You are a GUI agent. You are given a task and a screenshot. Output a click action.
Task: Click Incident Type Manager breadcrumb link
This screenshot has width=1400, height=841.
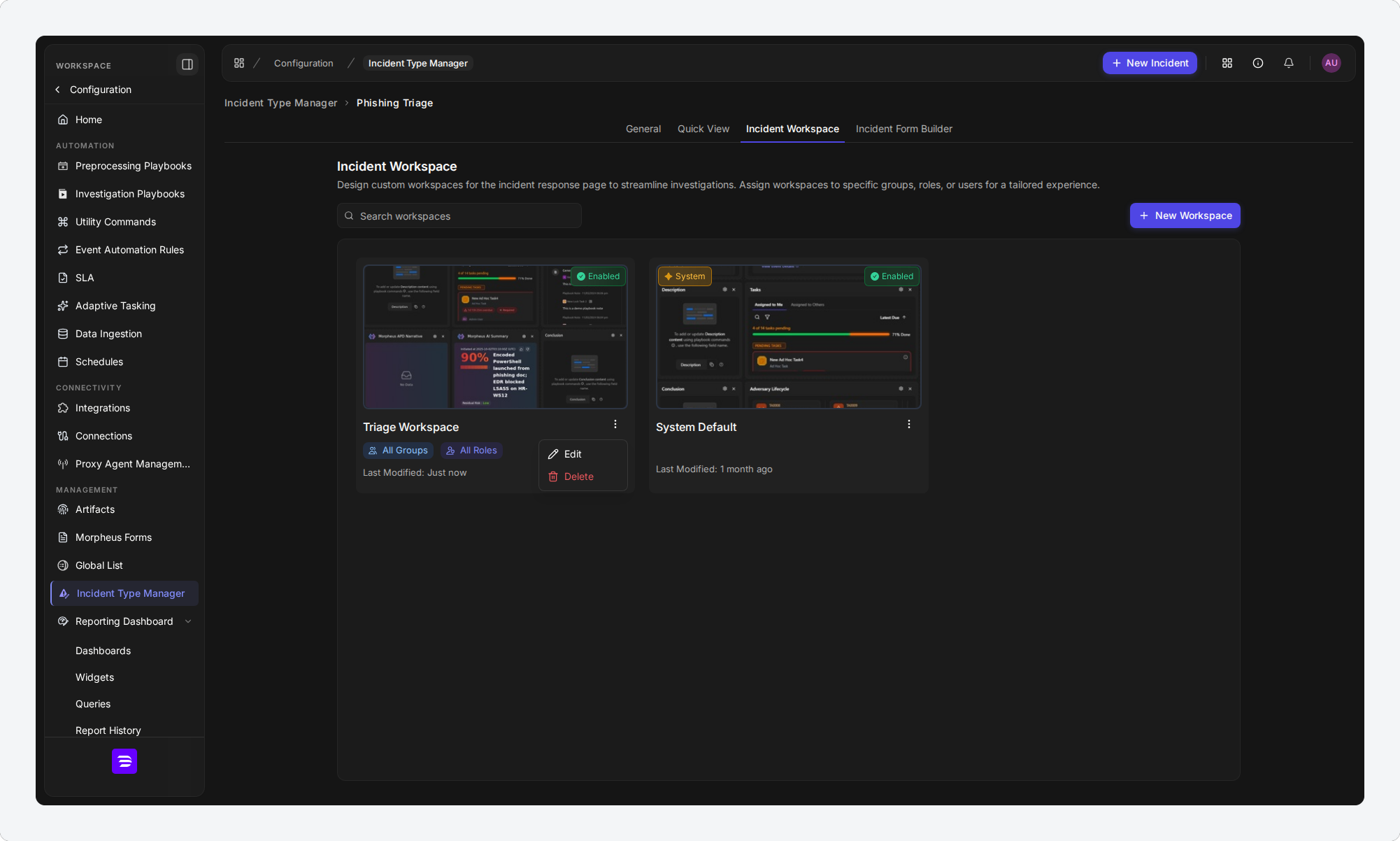click(281, 103)
